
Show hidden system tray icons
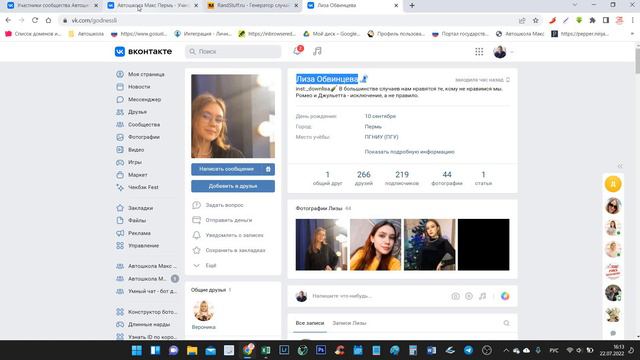tap(506, 350)
